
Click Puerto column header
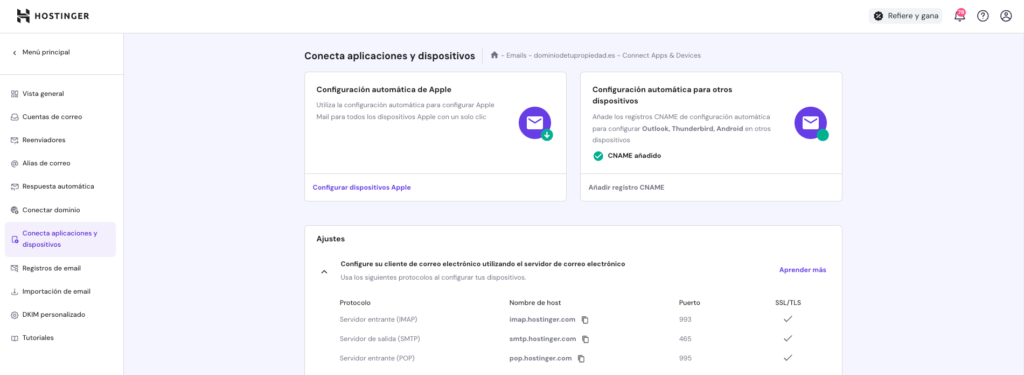coord(690,302)
